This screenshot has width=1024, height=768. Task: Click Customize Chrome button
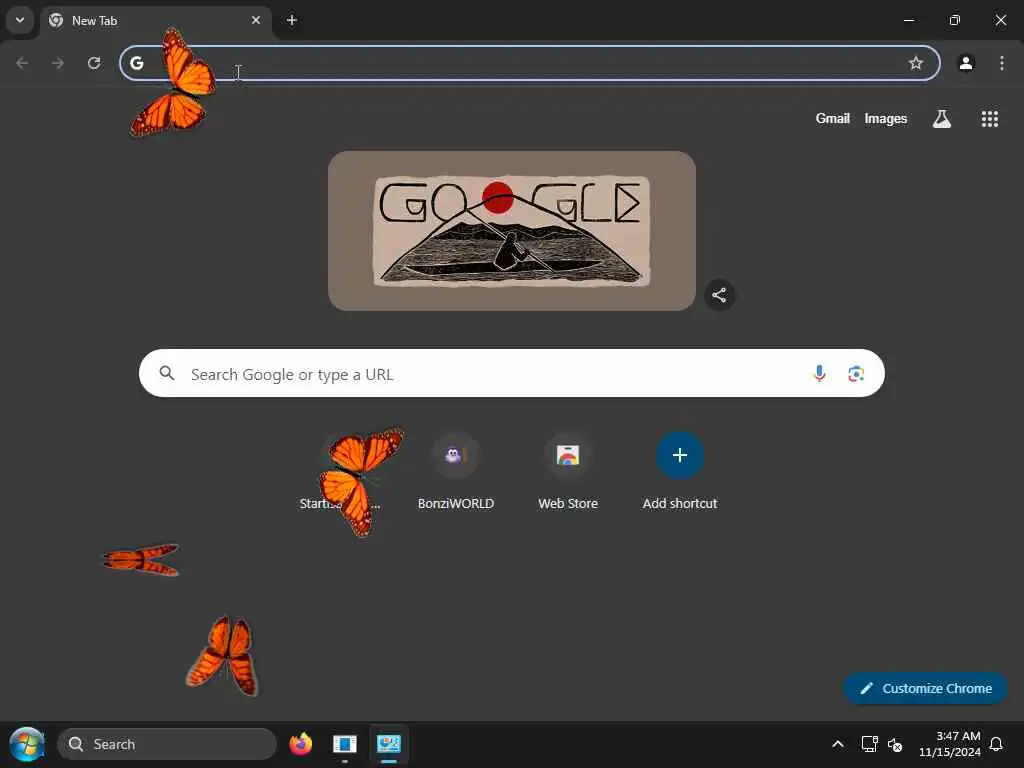(x=925, y=688)
